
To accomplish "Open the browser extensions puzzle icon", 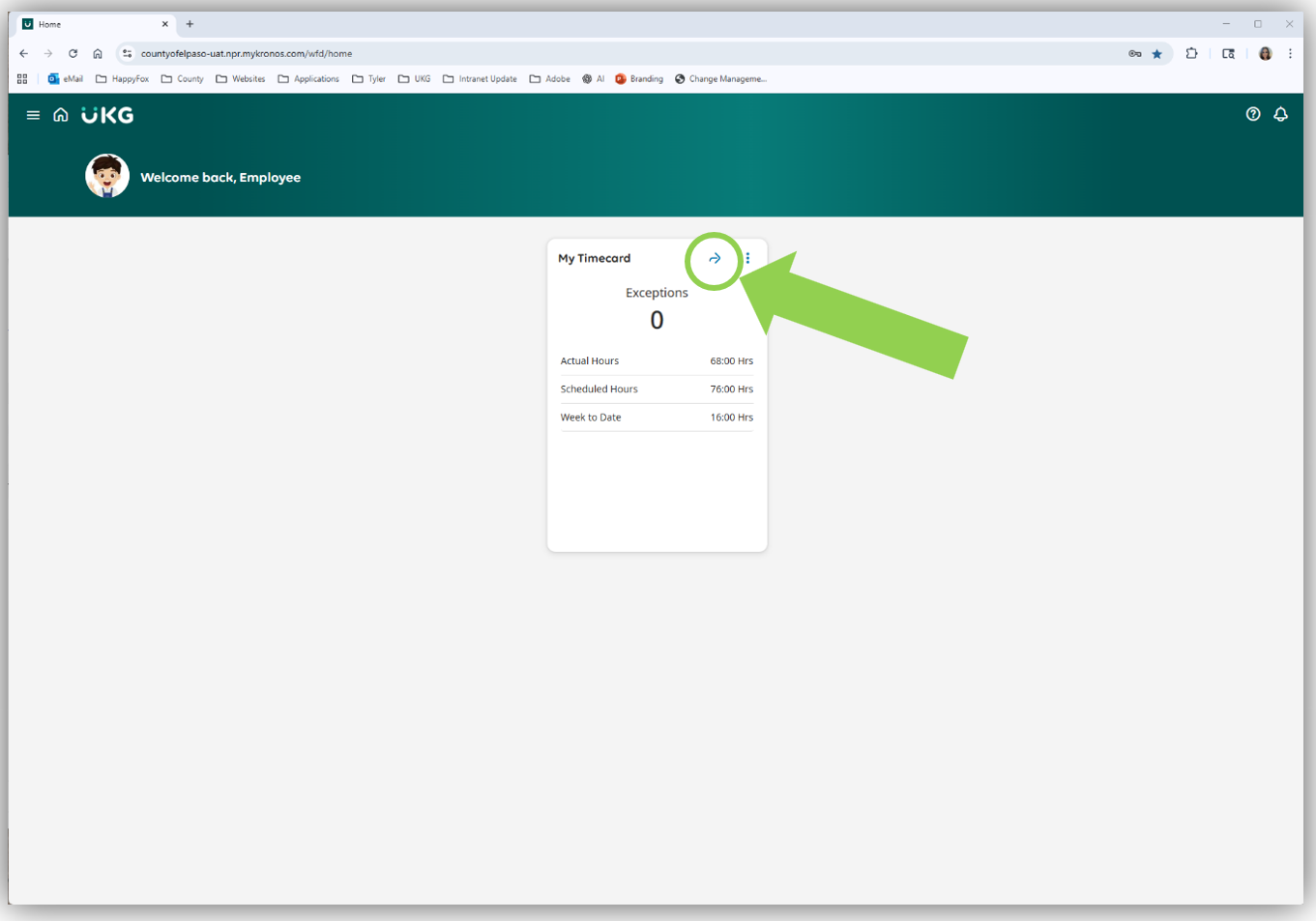I will click(1192, 53).
